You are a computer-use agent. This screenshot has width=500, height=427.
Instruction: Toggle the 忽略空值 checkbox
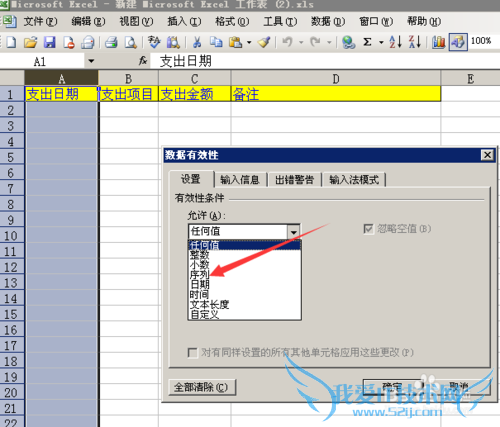tap(368, 229)
